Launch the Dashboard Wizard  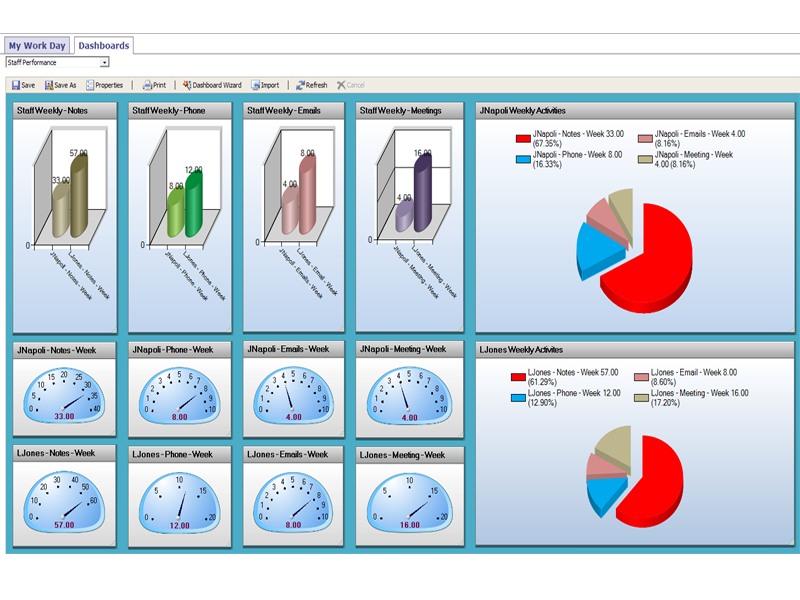pos(211,86)
